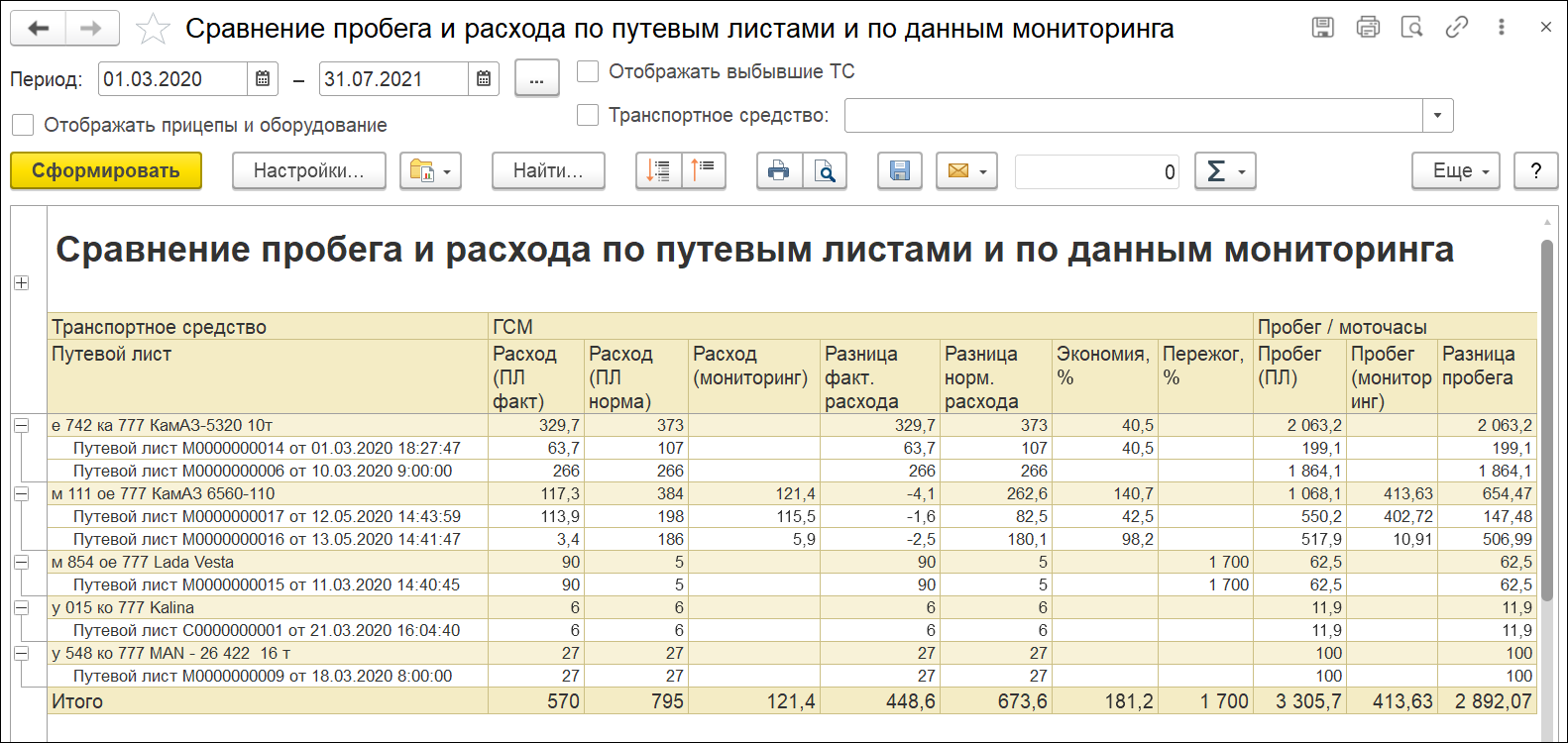Open Транспортное средство dropdown list
Viewport: 1568px width, 743px height.
1437,116
